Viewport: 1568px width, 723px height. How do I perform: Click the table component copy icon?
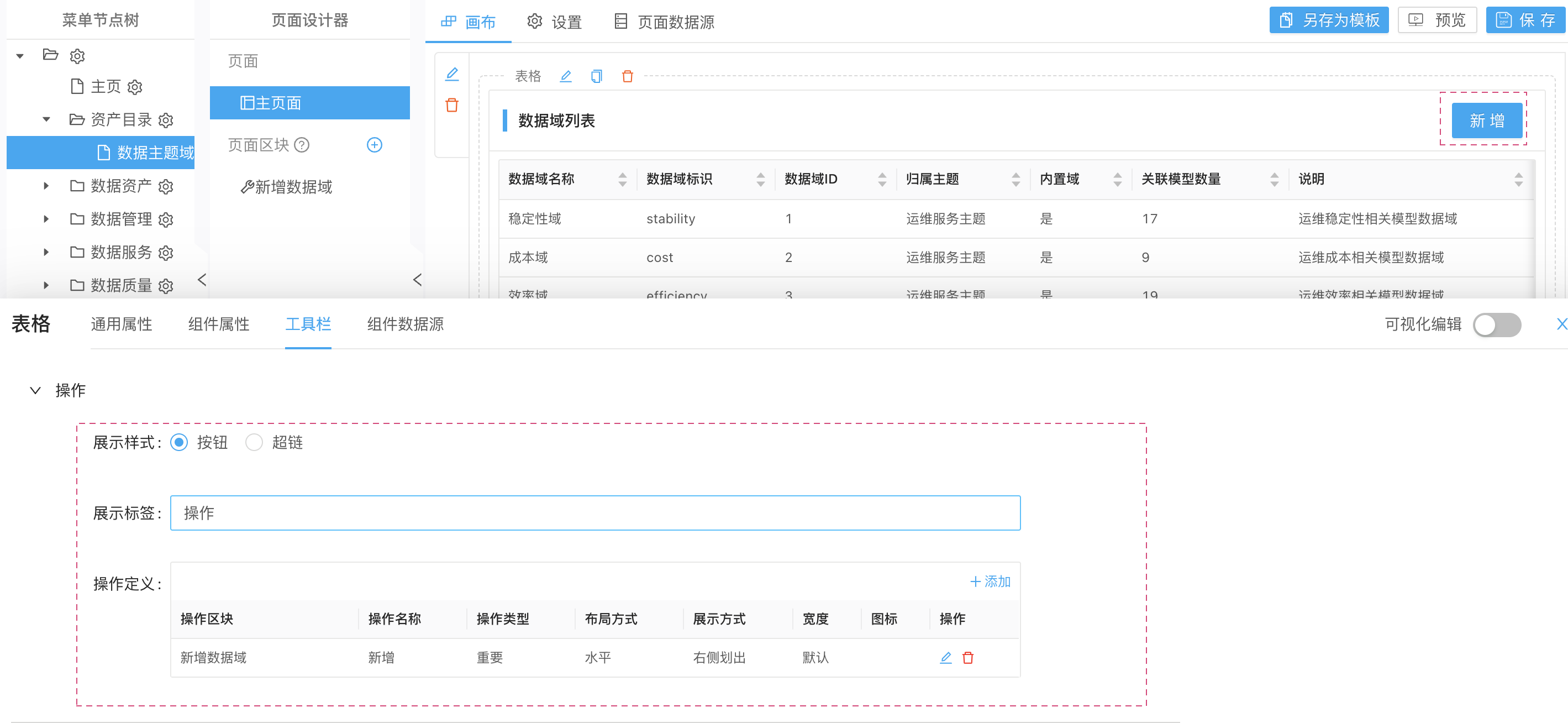pos(596,76)
